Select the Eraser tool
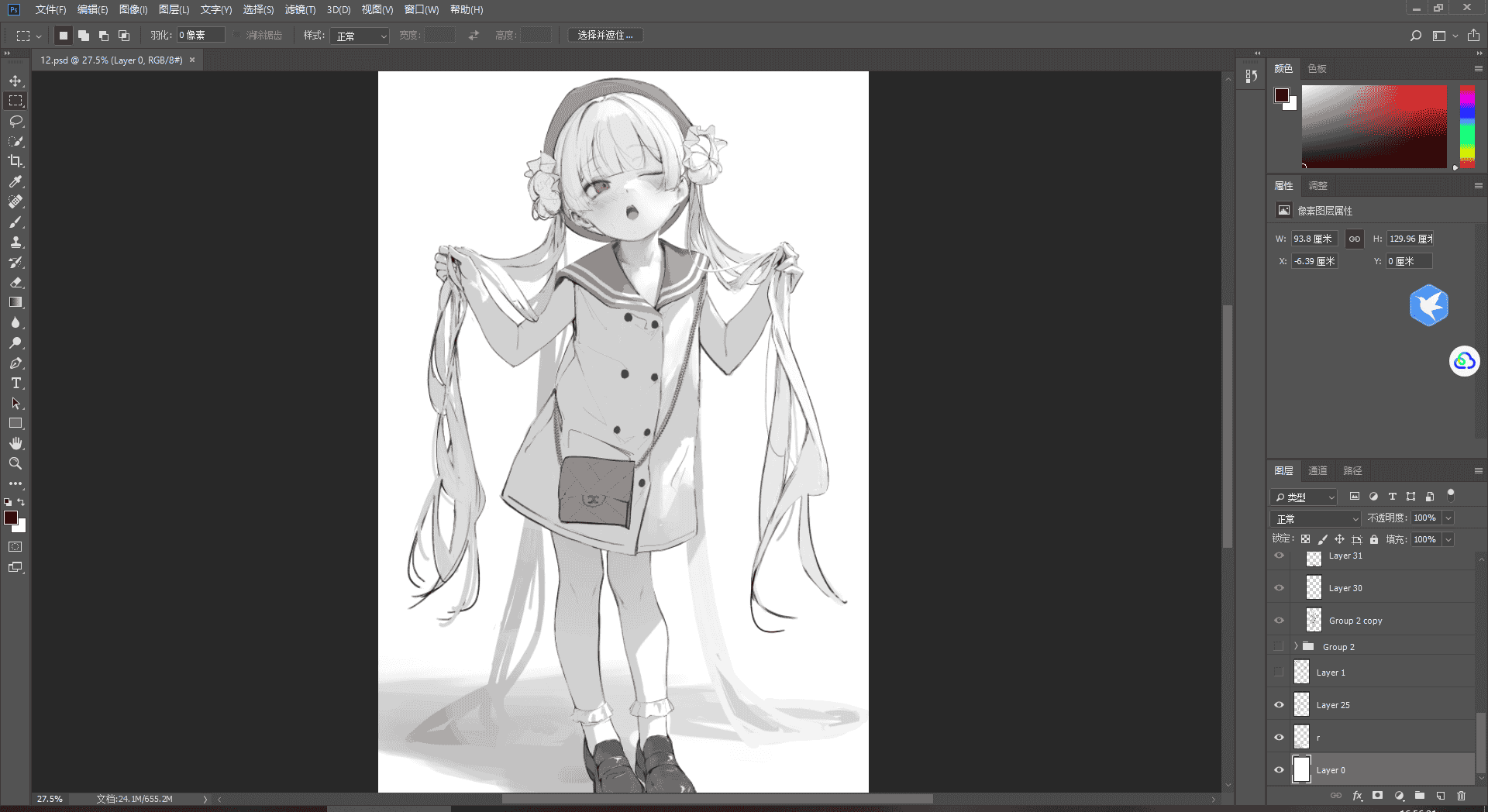 (x=15, y=282)
